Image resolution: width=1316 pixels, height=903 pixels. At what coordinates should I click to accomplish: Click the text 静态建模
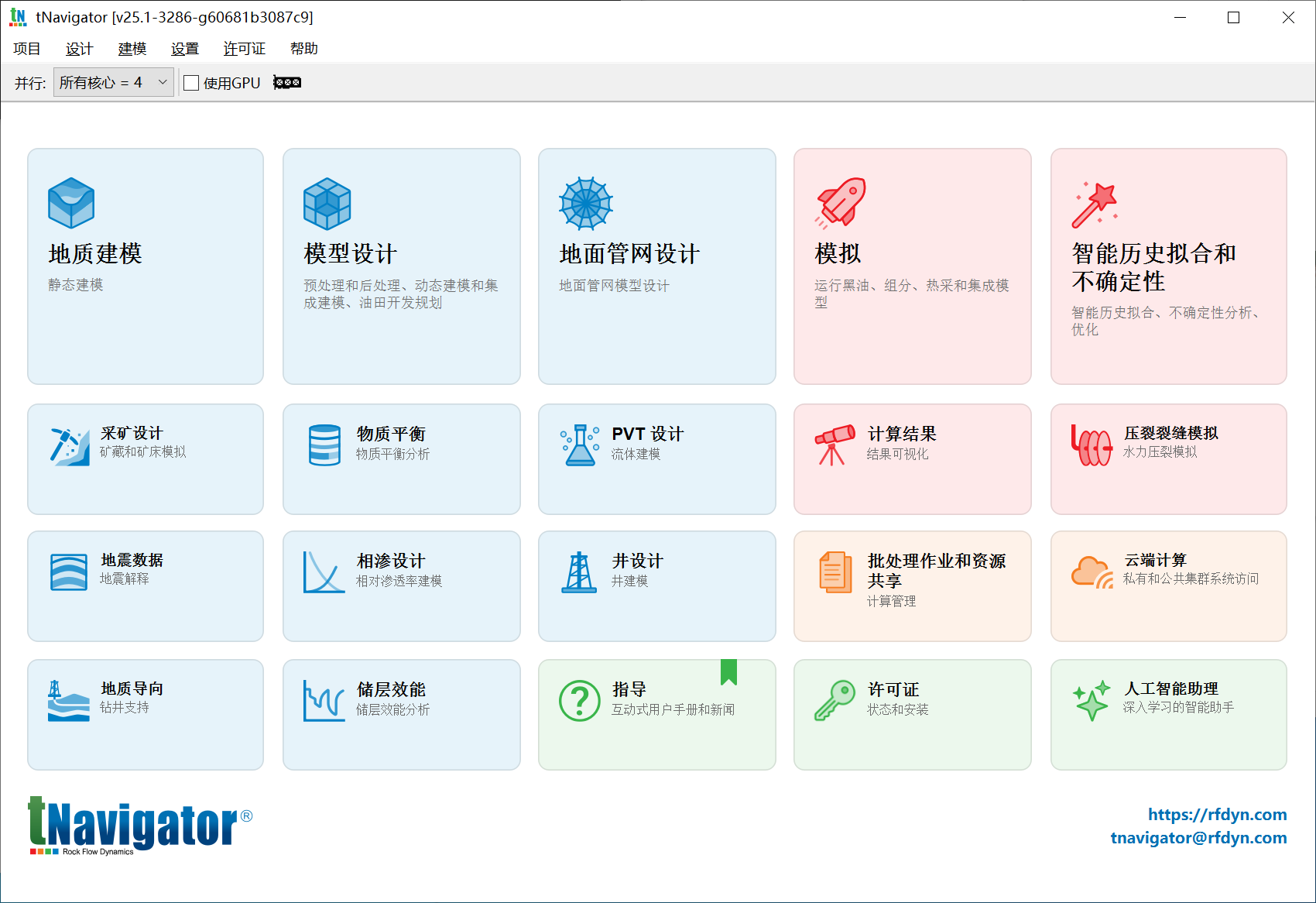click(76, 285)
